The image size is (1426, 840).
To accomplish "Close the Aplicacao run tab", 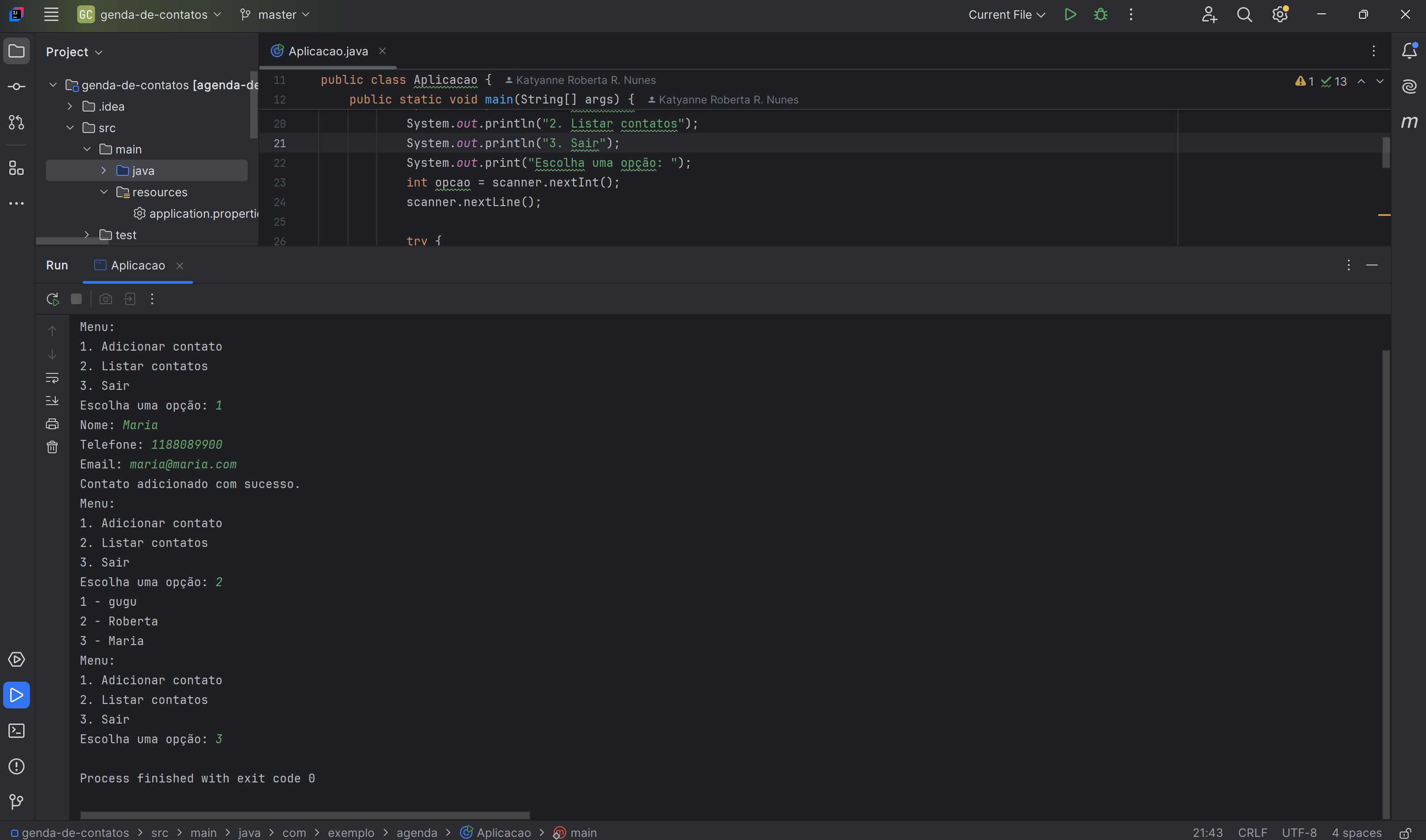I will (179, 266).
